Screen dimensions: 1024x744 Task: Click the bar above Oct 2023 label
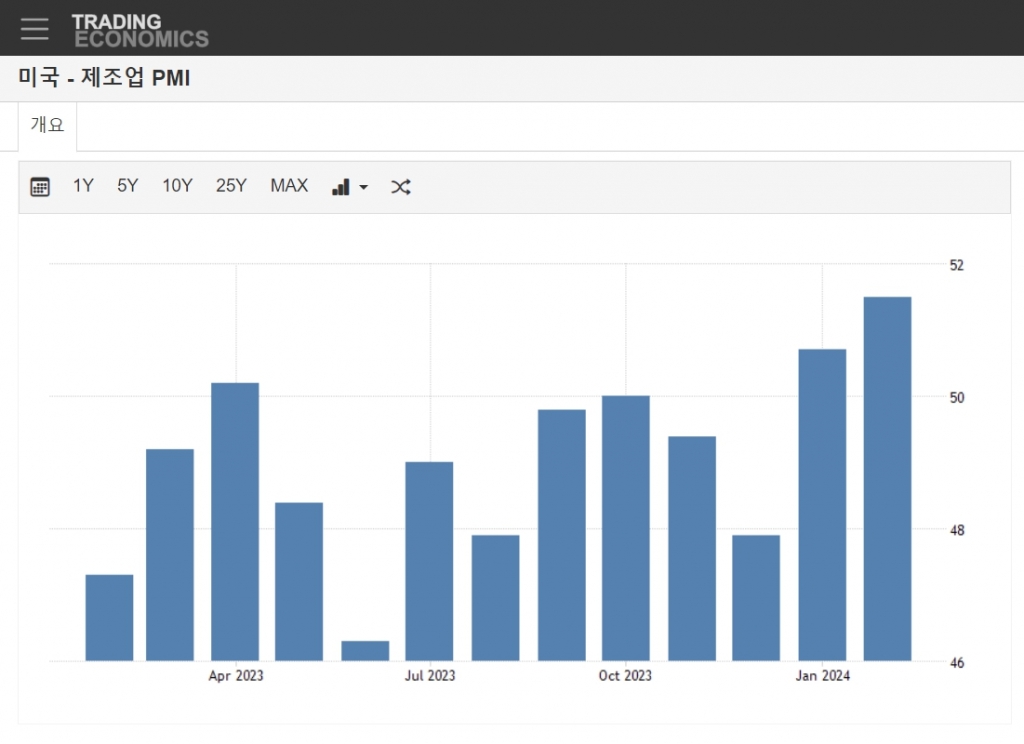625,528
